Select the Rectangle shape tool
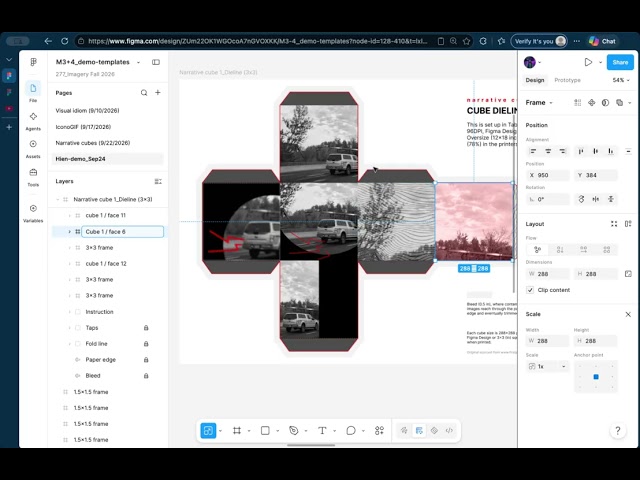 pos(265,430)
